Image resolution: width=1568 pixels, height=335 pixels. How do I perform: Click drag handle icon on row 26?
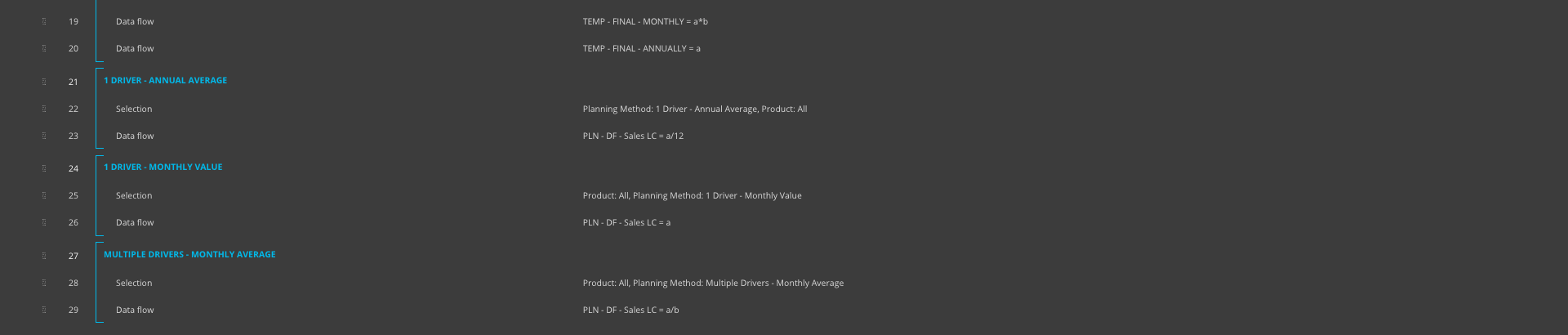pyautogui.click(x=44, y=222)
